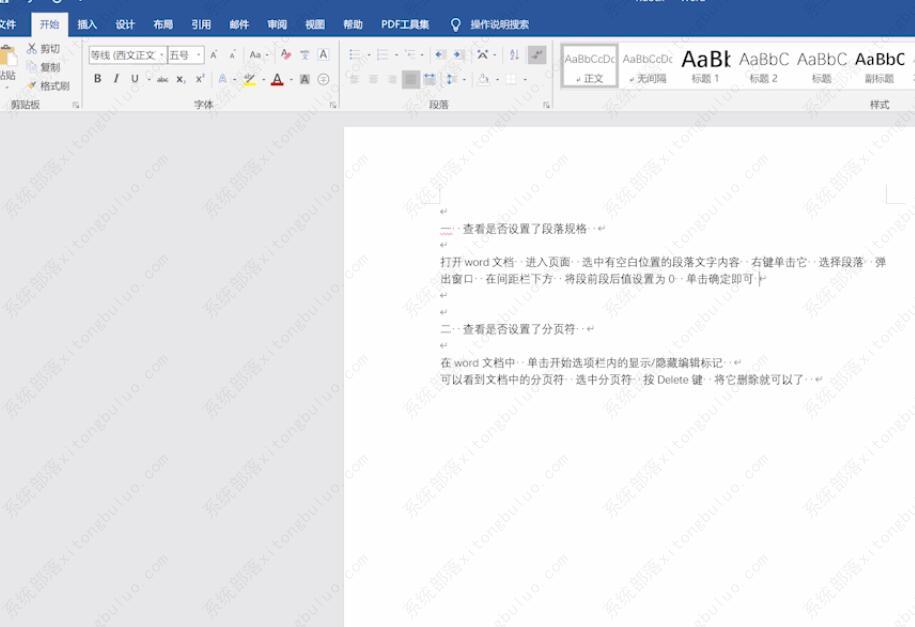
Task: Toggle Bold formatting
Action: 97,79
